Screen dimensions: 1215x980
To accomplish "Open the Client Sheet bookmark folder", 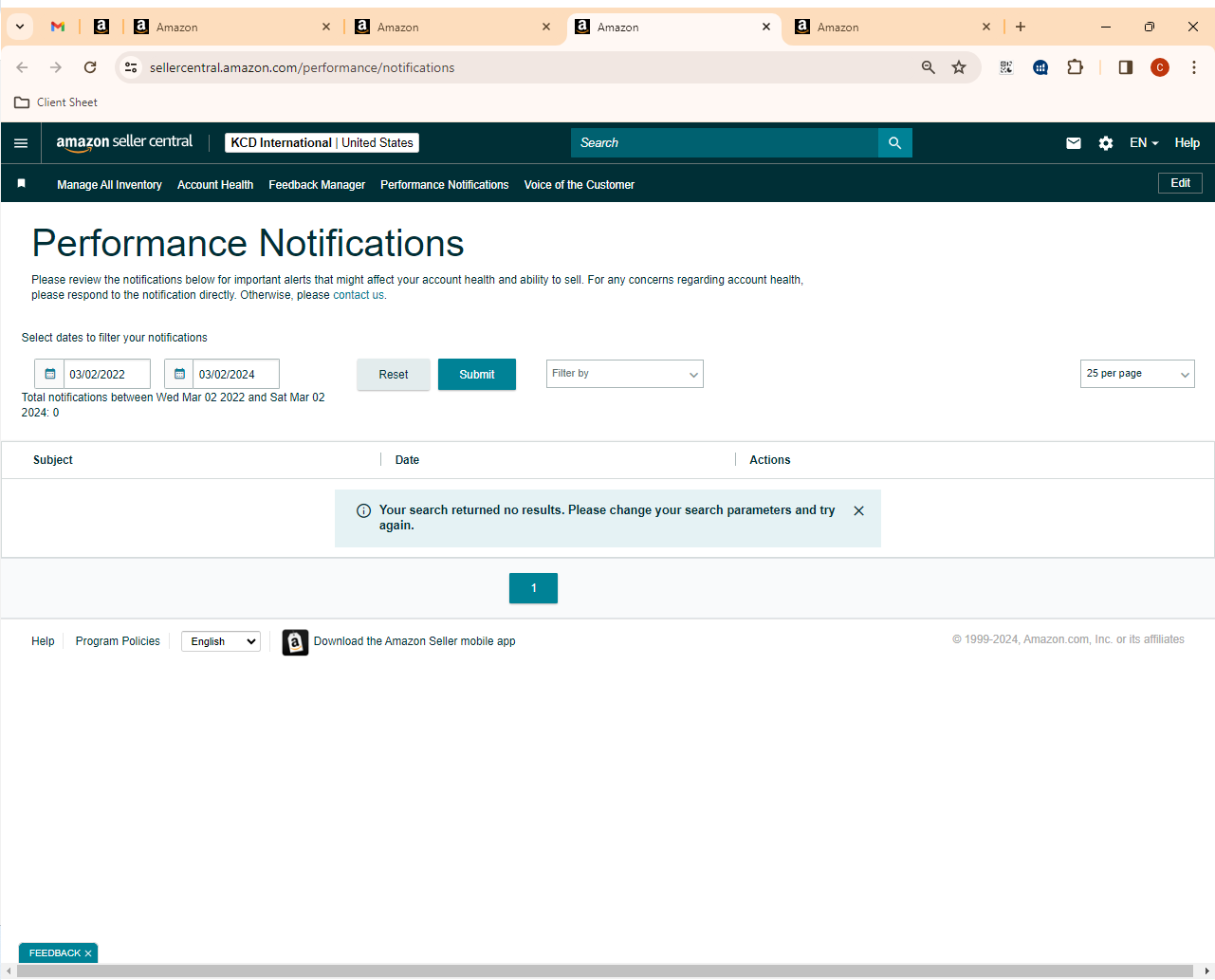I will click(x=56, y=102).
